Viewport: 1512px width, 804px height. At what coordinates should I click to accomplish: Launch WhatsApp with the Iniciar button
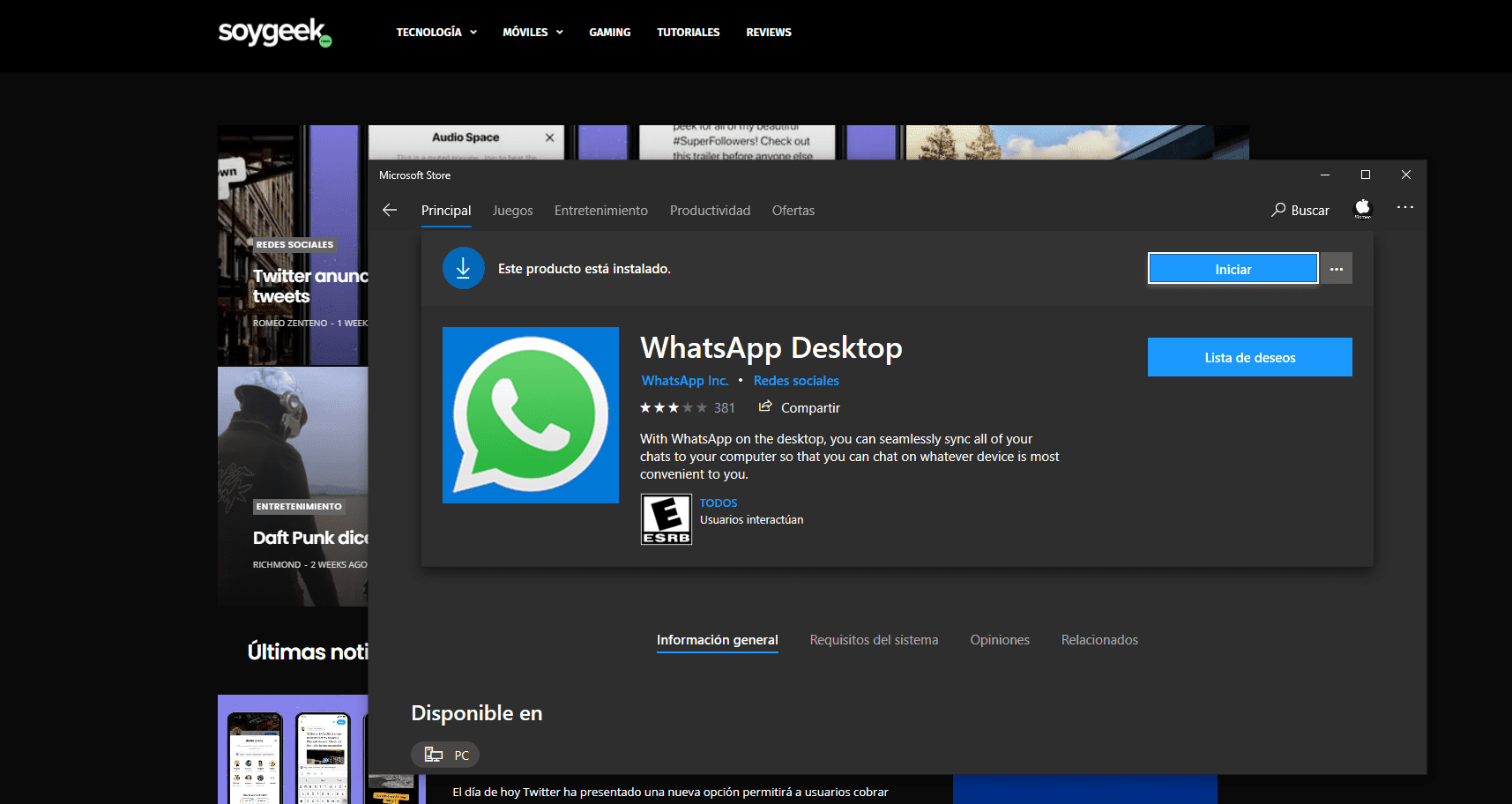click(x=1233, y=269)
